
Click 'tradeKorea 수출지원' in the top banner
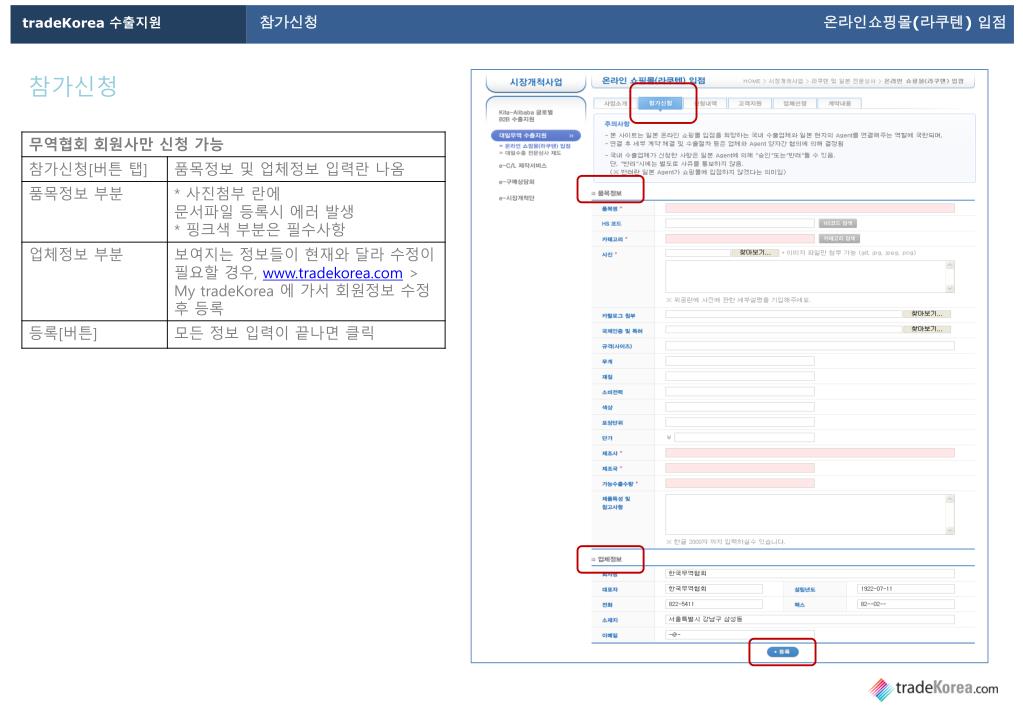[x=91, y=23]
